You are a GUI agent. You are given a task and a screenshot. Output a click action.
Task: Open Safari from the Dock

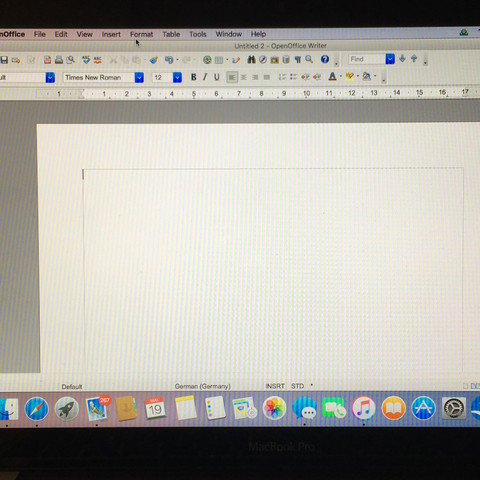[37, 409]
